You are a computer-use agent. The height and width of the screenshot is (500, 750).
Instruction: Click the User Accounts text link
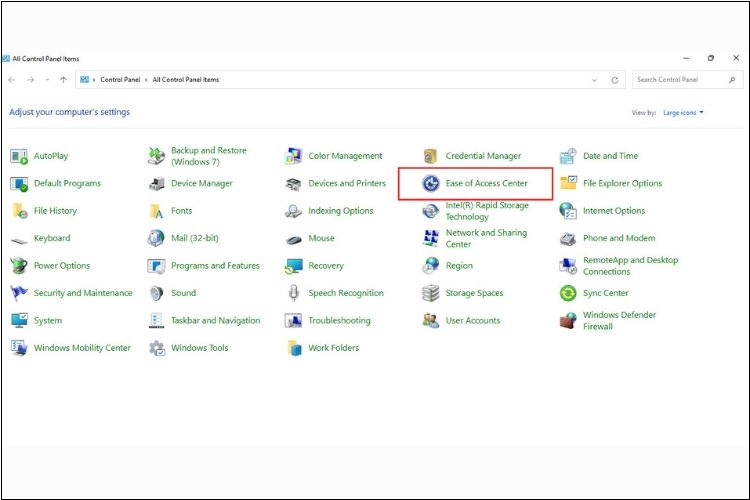473,321
